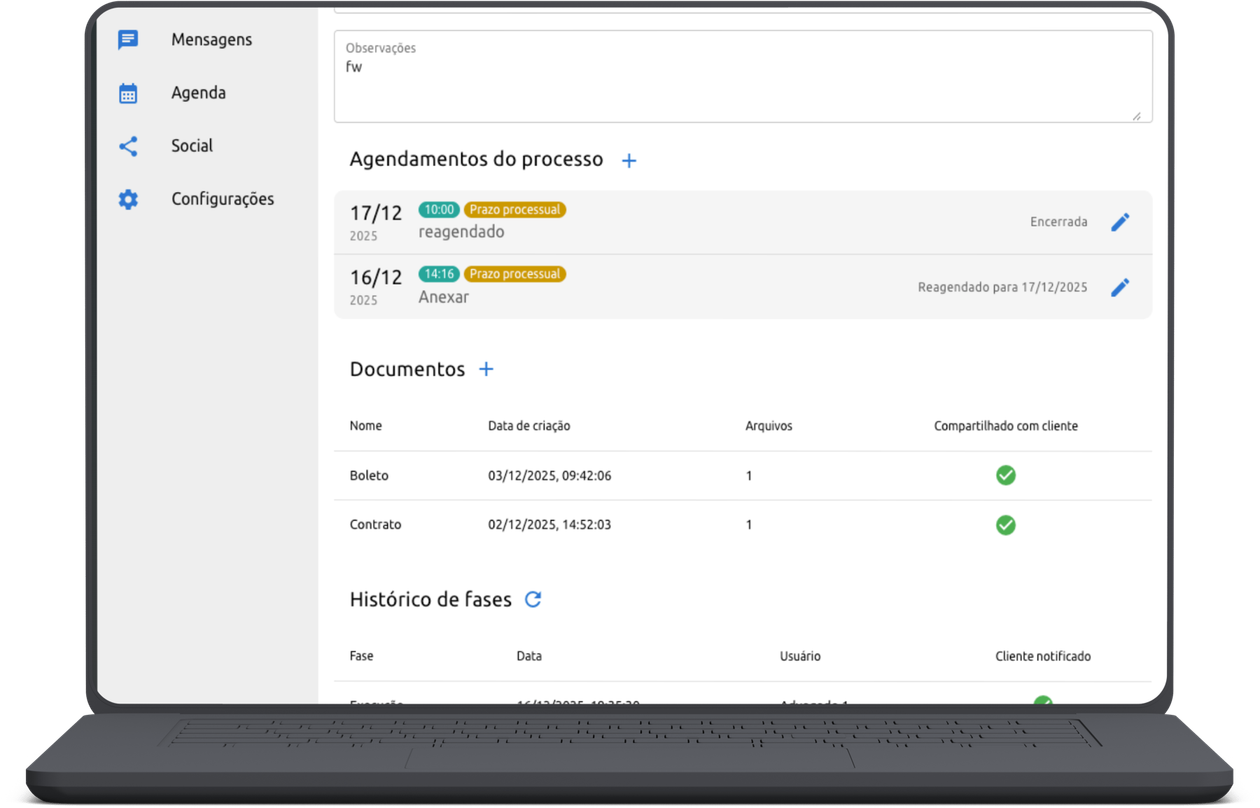Click the 14:16 time badge
Image resolution: width=1260 pixels, height=808 pixels.
pyautogui.click(x=439, y=274)
